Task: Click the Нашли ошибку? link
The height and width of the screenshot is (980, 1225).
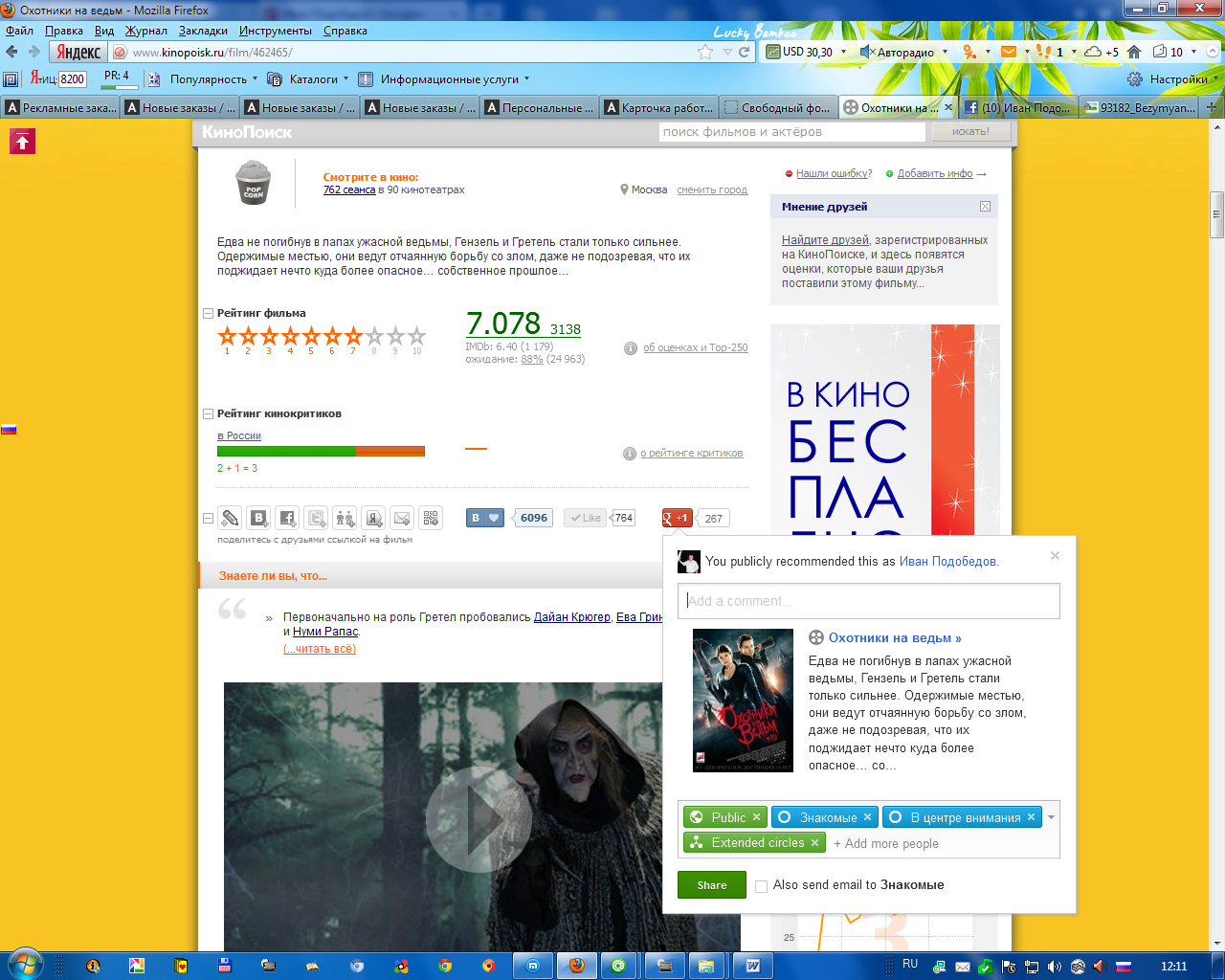Action: (835, 173)
